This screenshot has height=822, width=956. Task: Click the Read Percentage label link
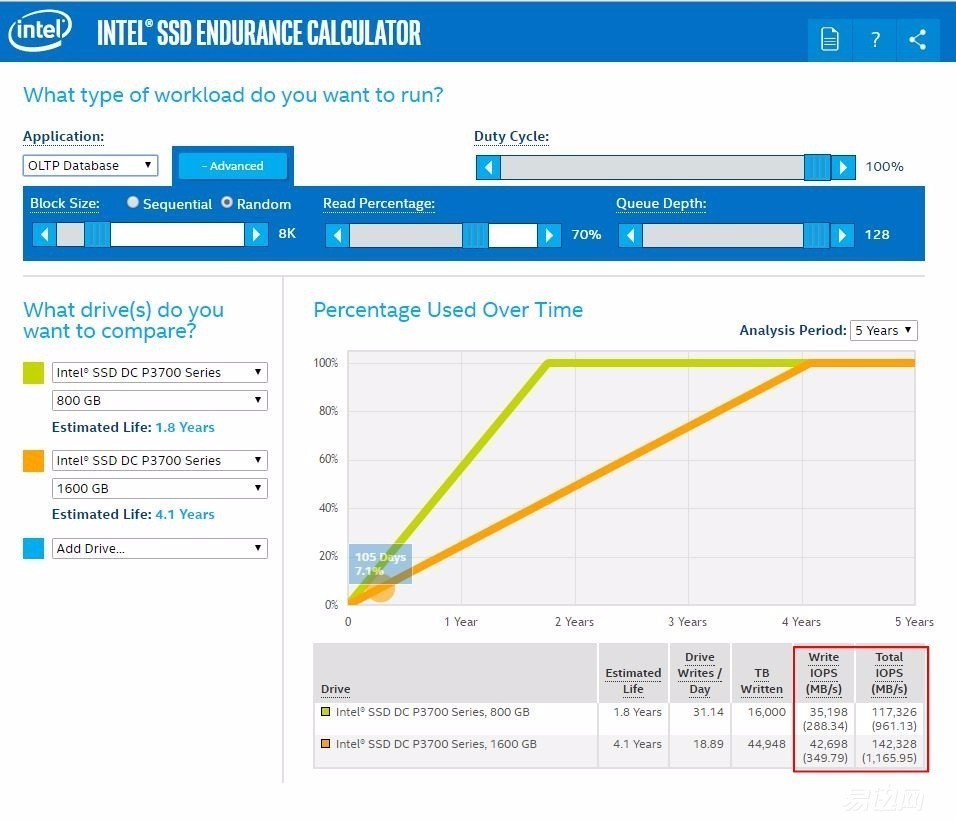coord(379,204)
